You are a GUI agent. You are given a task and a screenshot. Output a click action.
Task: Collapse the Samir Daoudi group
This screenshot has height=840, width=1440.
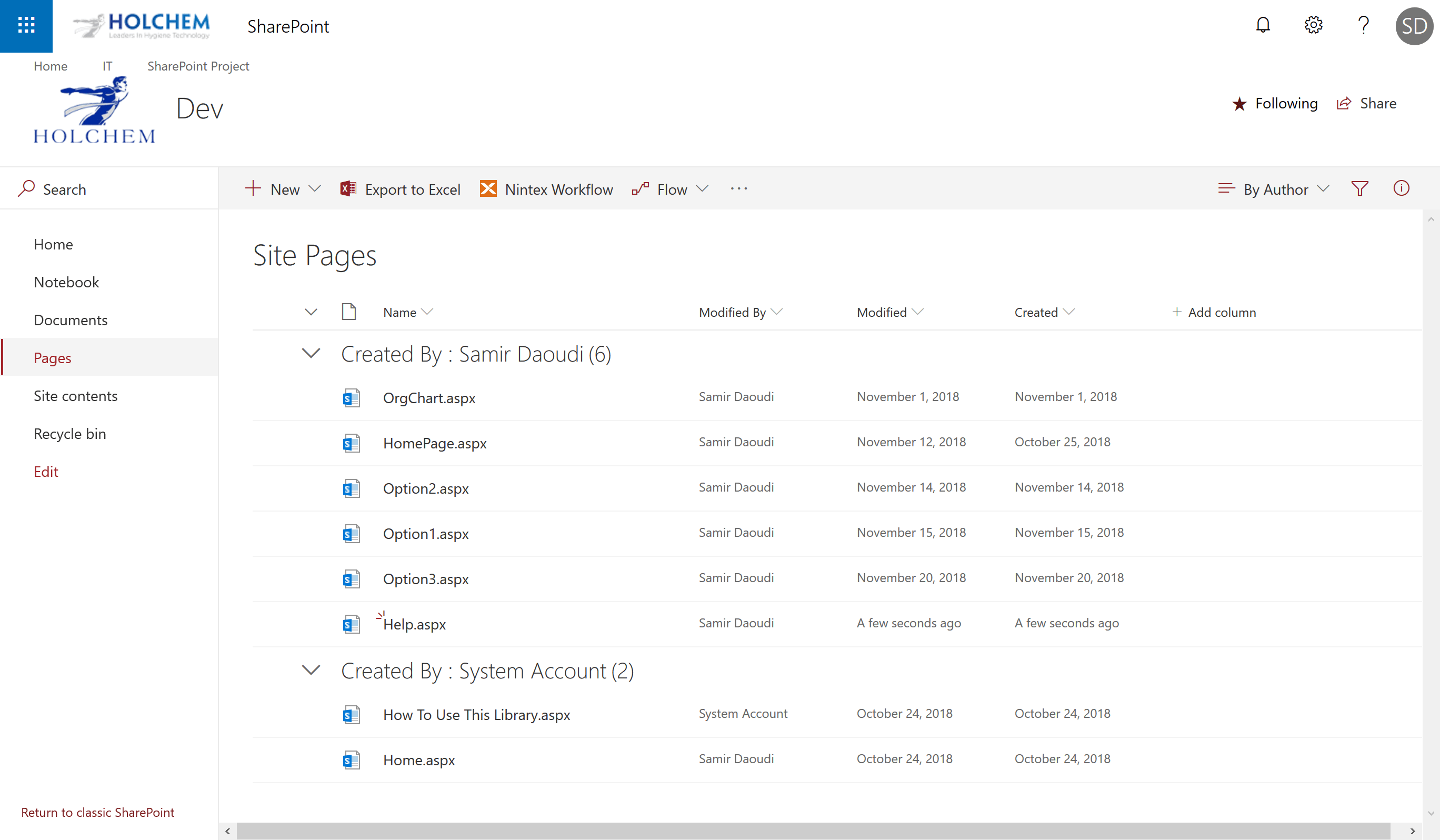pos(311,354)
